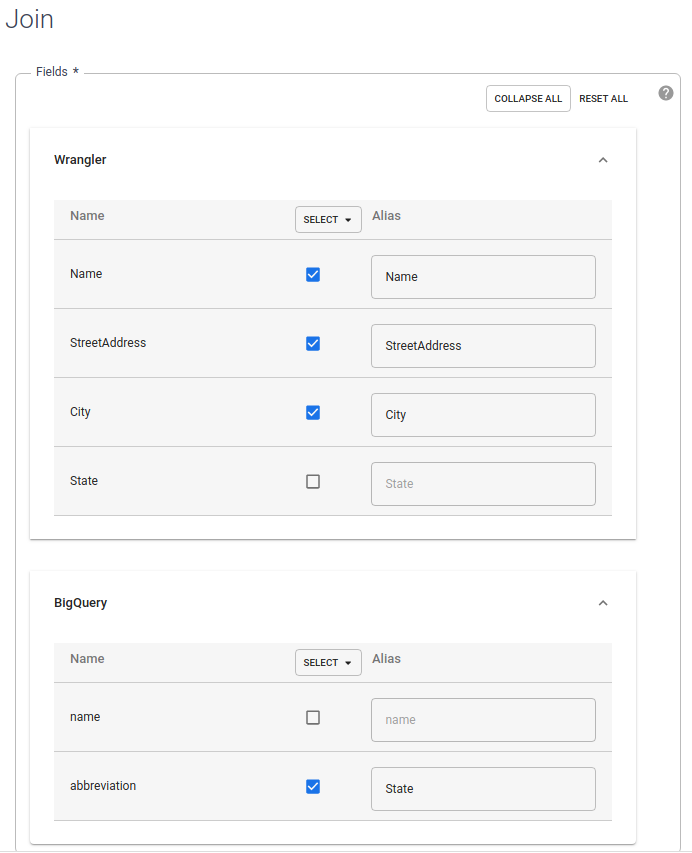Click the COLLAPSE ALL button
This screenshot has width=692, height=853.
click(528, 98)
